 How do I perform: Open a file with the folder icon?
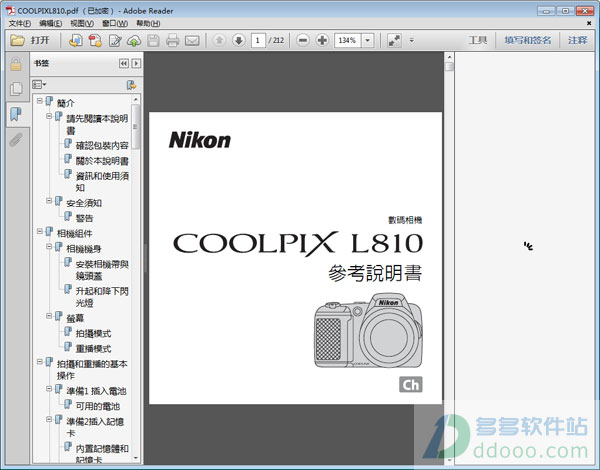point(17,40)
